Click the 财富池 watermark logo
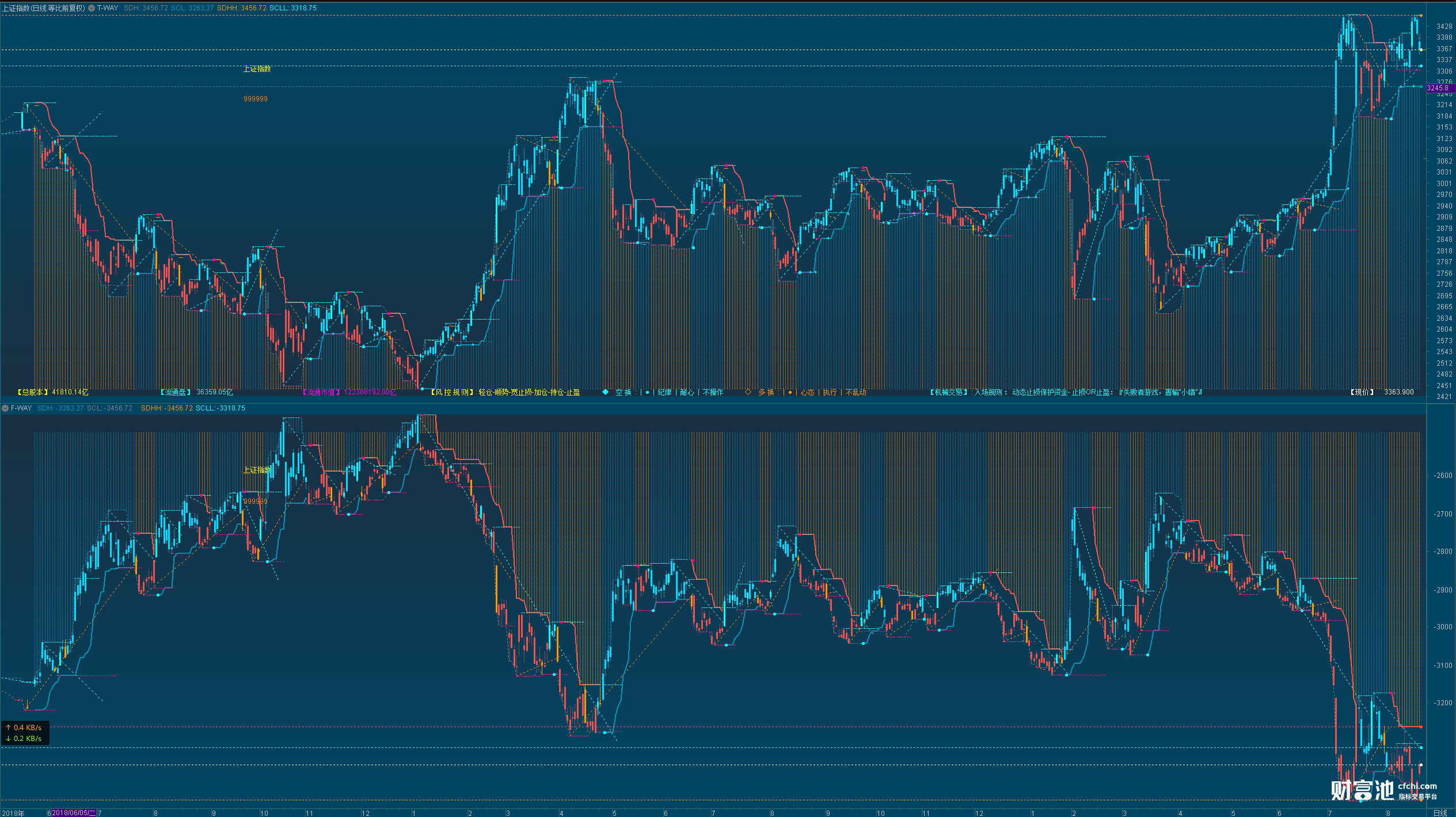1456x817 pixels. (1362, 790)
